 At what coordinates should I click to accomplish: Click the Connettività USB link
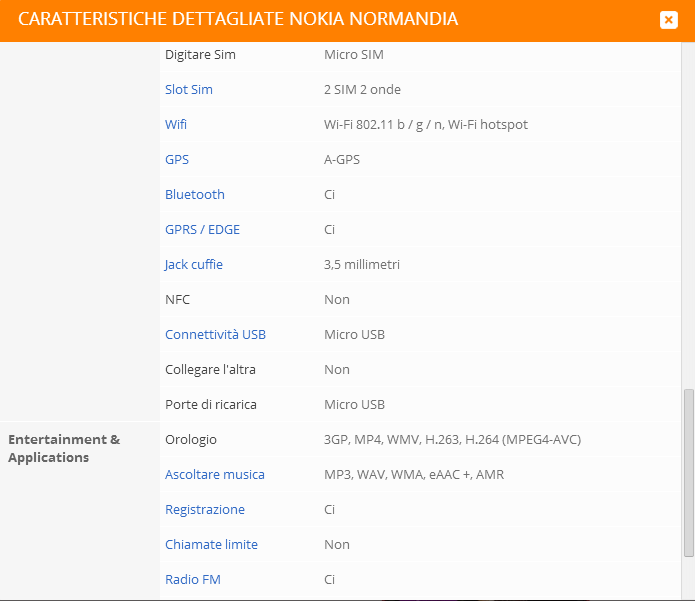[215, 335]
